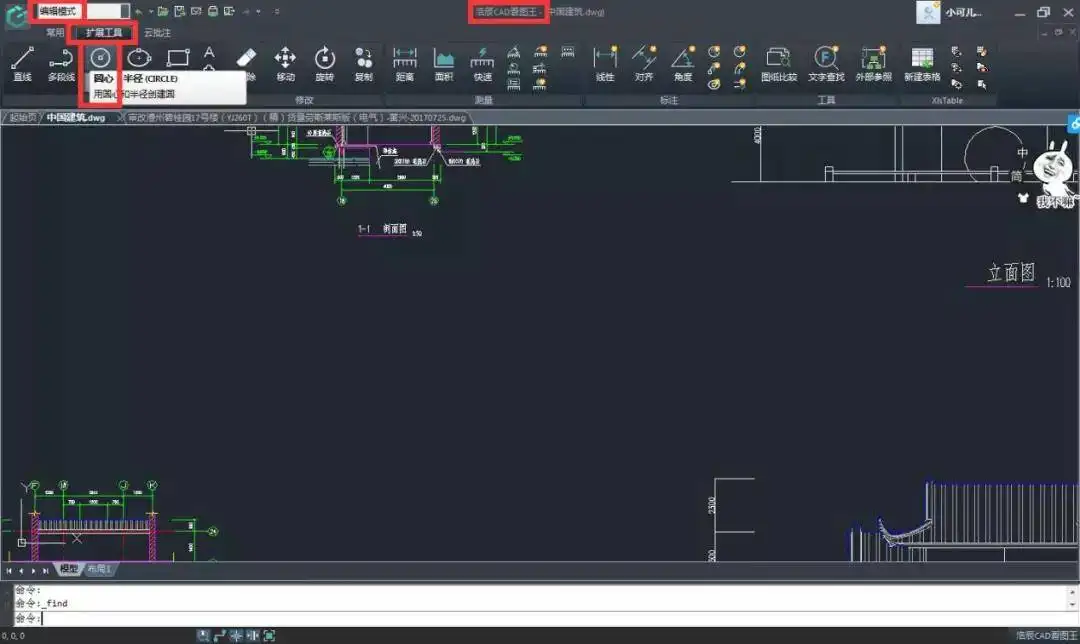Add a 角度 angle dimension
Viewport: 1080px width, 644px height.
coord(683,63)
